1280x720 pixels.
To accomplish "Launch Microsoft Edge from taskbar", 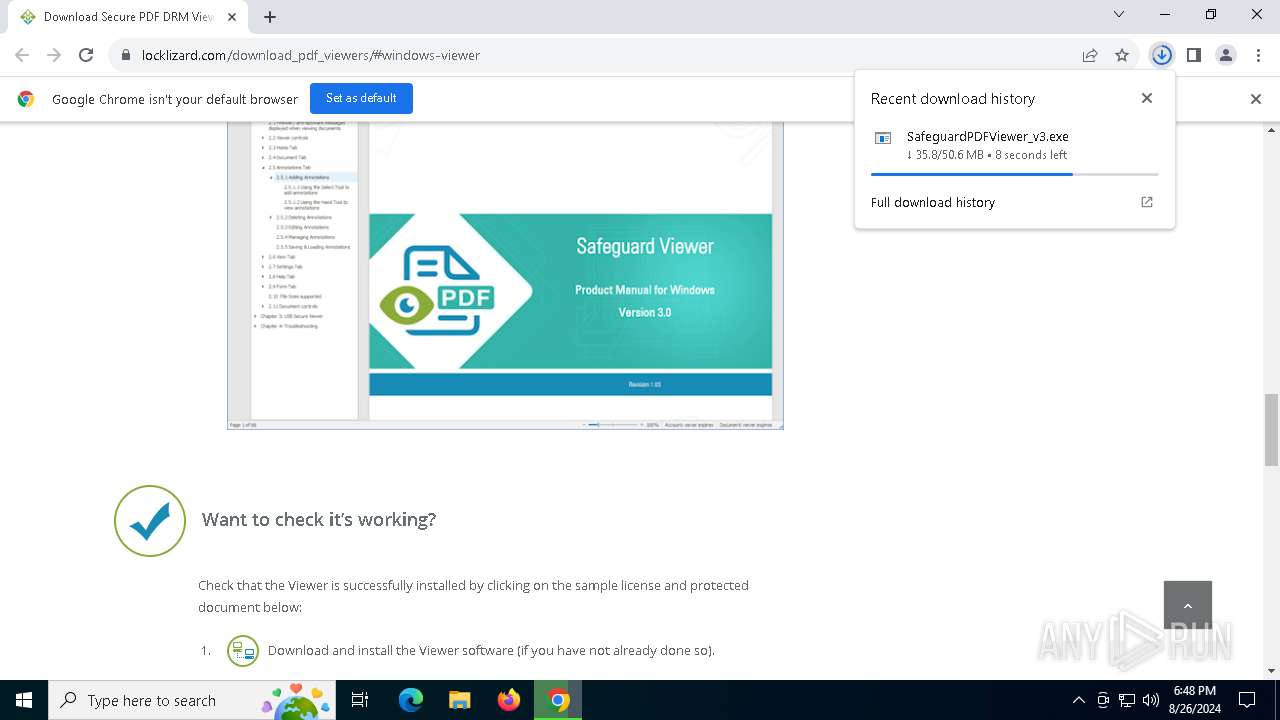I will (x=411, y=700).
